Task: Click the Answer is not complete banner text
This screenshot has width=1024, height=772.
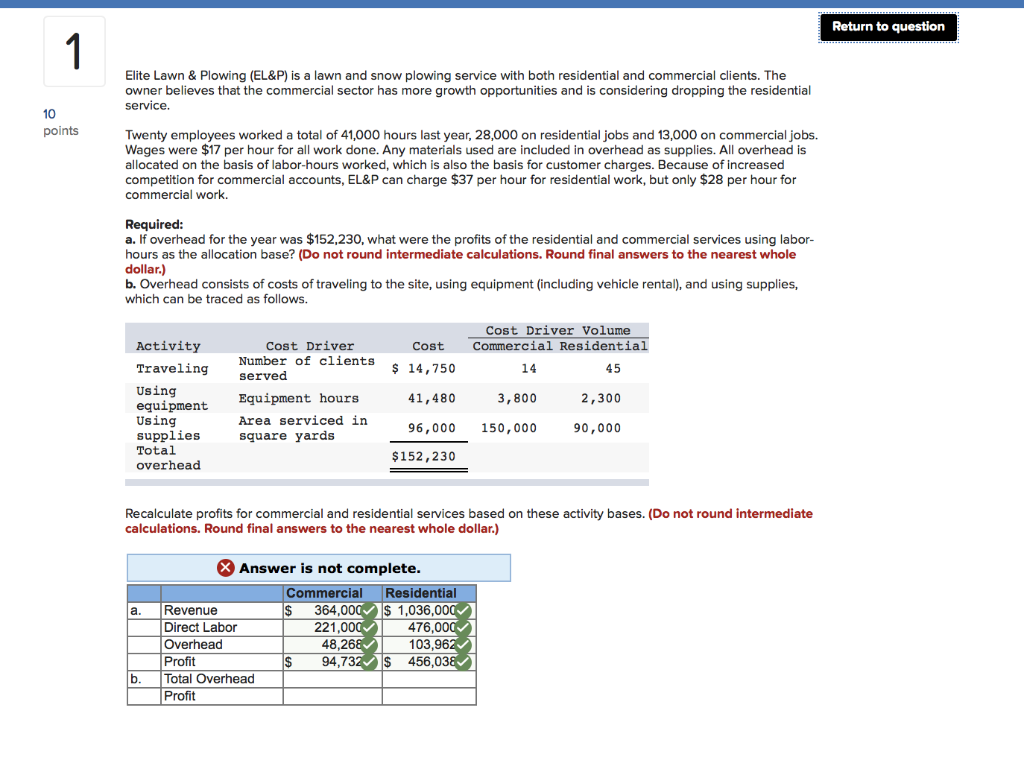Action: [330, 568]
